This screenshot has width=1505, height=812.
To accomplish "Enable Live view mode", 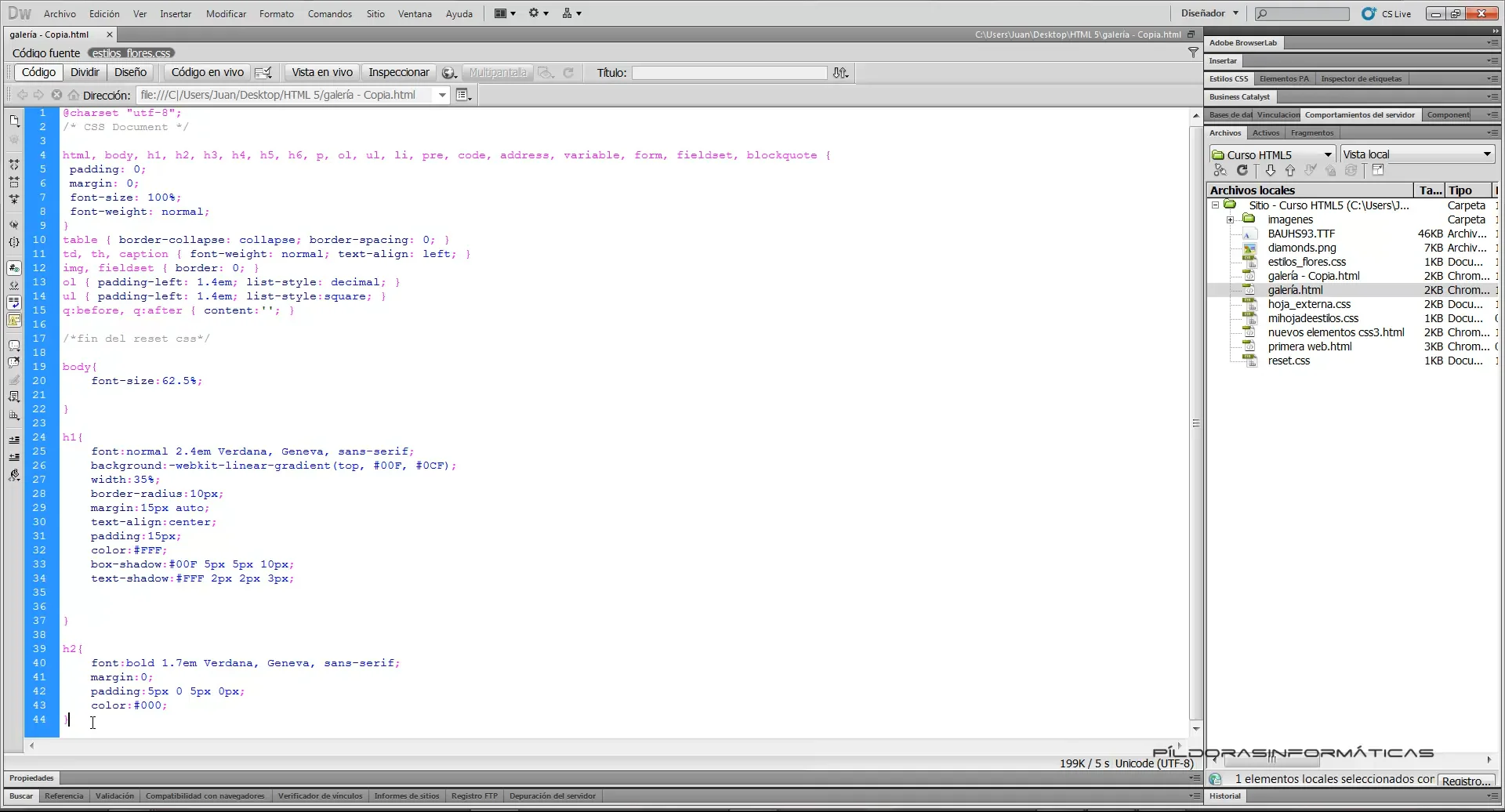I will [x=321, y=72].
